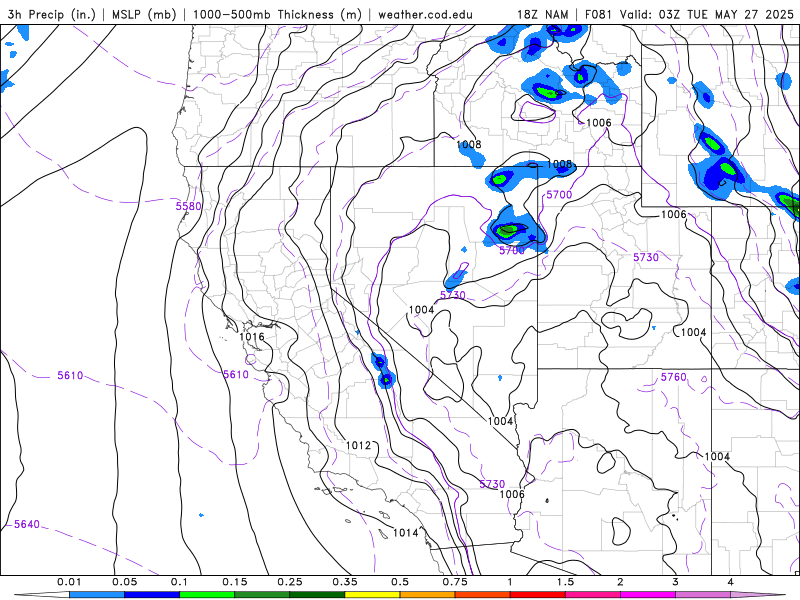Click the 0.01 legend value
Screen dimensions: 800x600
coord(69,582)
